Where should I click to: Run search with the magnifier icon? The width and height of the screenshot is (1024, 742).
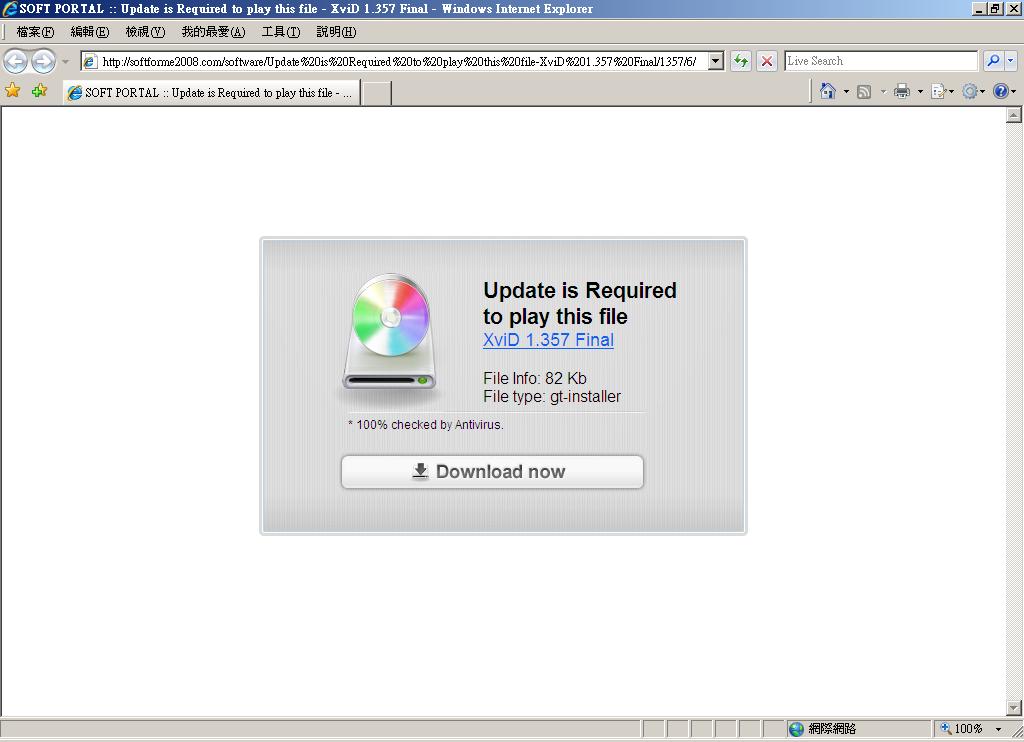click(x=993, y=61)
